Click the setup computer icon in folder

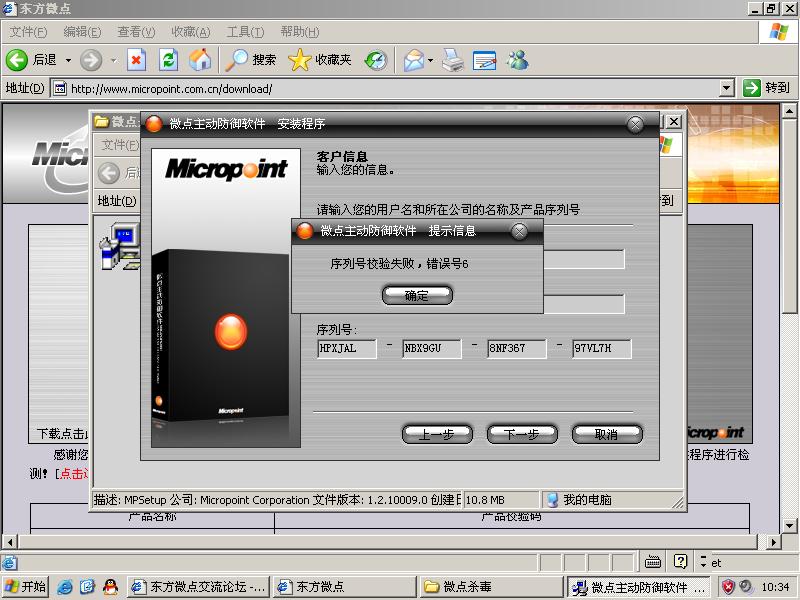click(x=119, y=246)
